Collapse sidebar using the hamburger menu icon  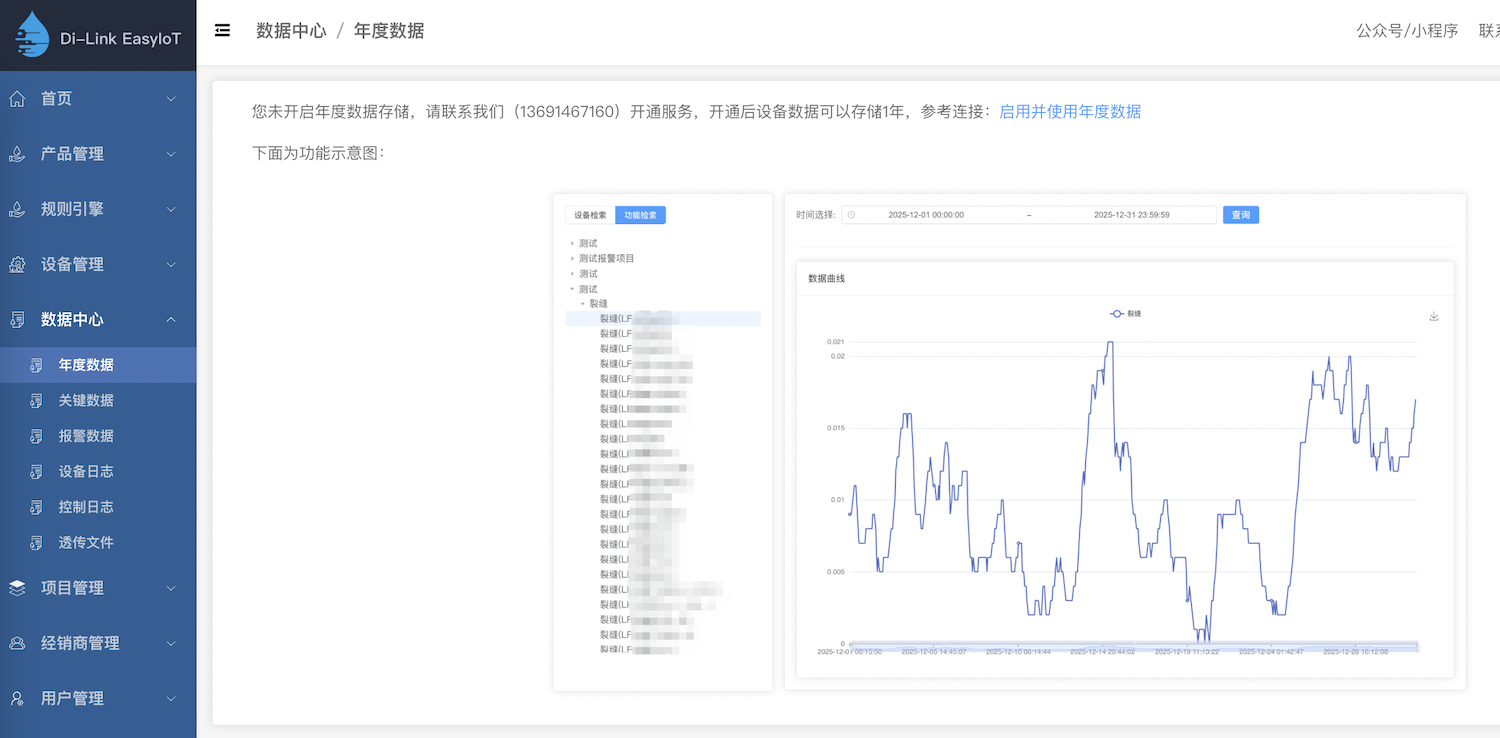click(x=223, y=31)
